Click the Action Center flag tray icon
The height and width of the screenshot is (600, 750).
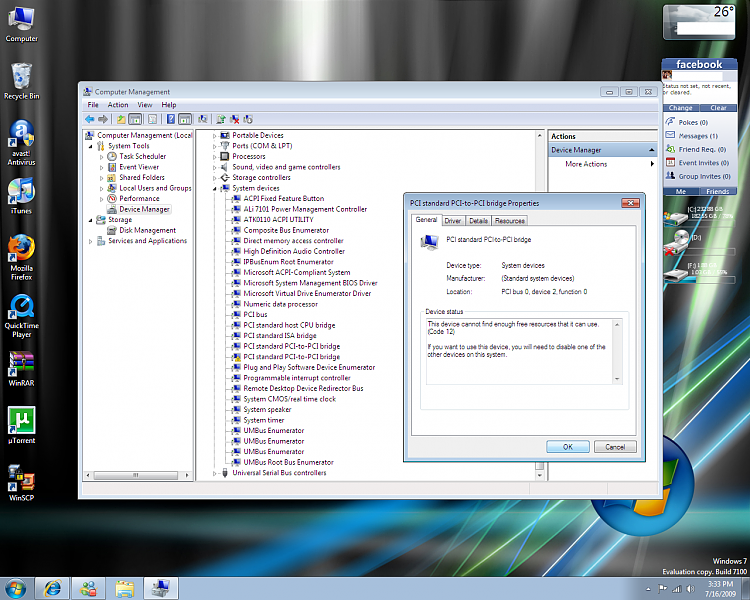[662, 589]
